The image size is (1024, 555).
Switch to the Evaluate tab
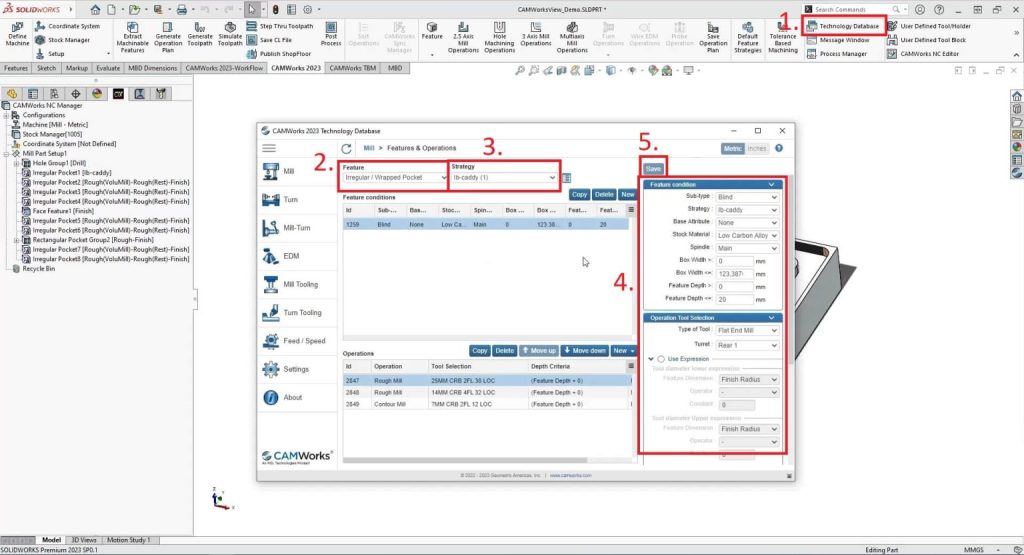pyautogui.click(x=108, y=68)
